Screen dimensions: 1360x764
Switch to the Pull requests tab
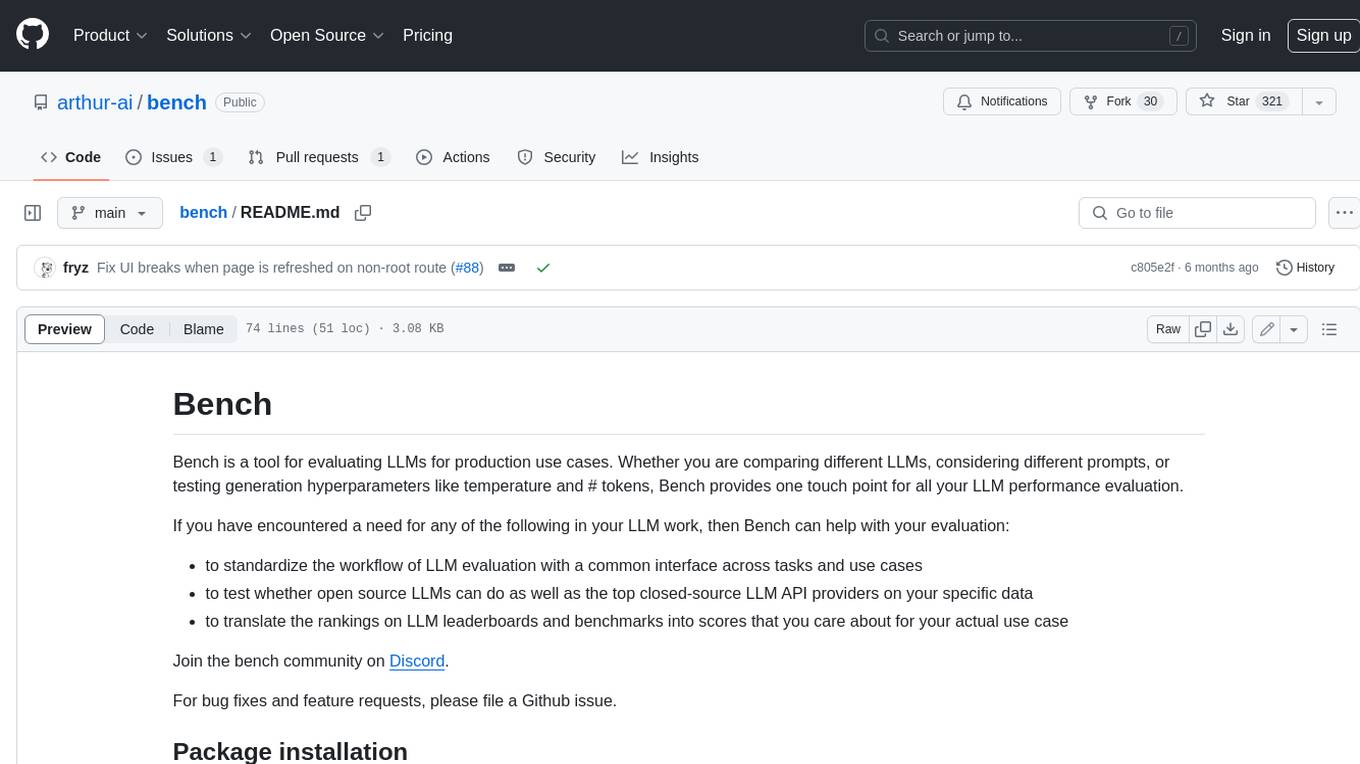318,157
